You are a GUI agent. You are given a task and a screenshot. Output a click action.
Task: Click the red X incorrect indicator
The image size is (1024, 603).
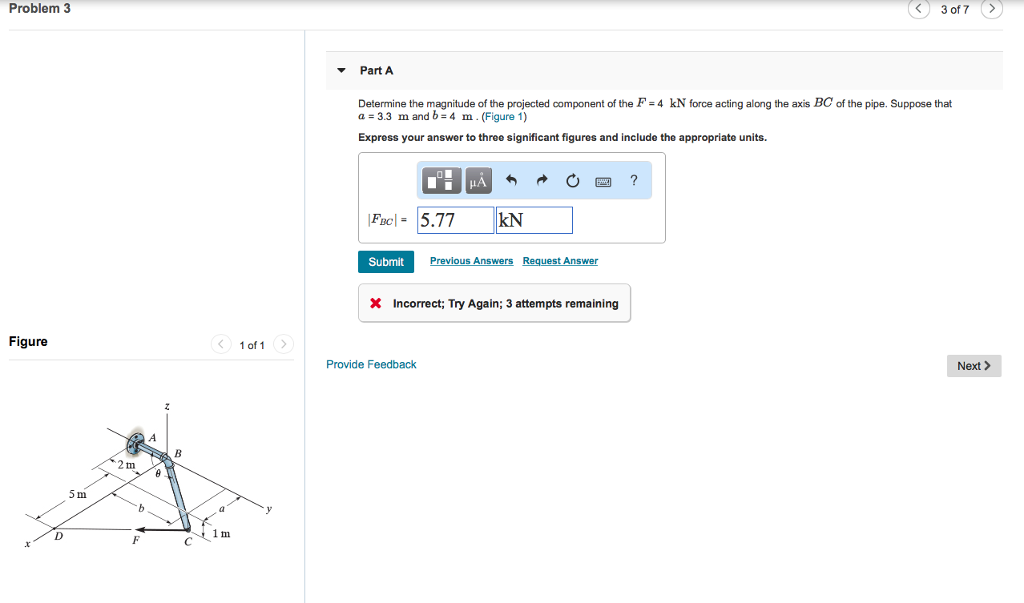373,302
